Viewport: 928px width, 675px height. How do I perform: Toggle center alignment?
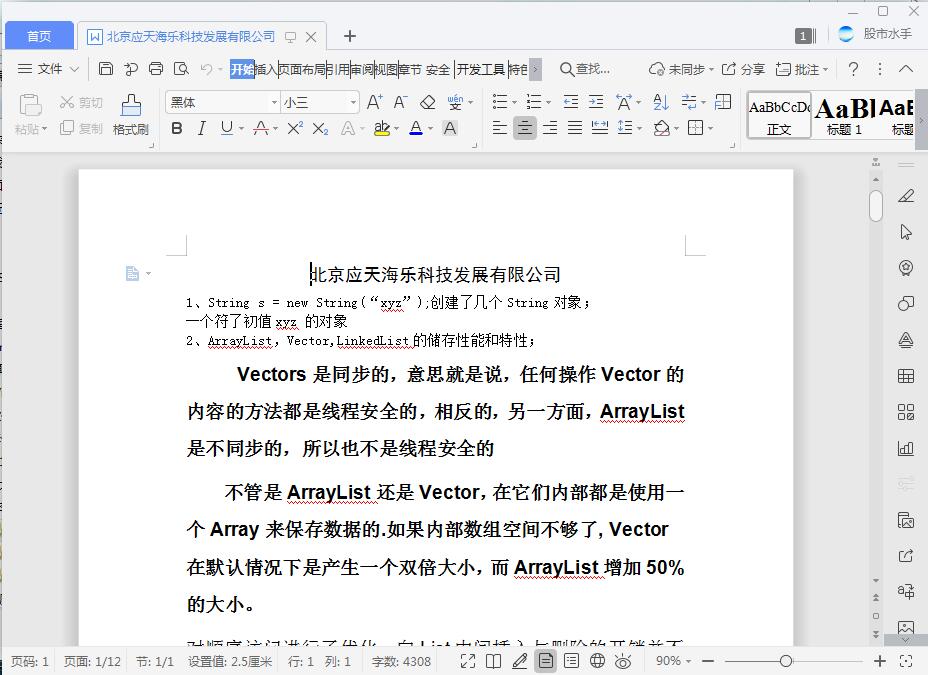pos(524,128)
